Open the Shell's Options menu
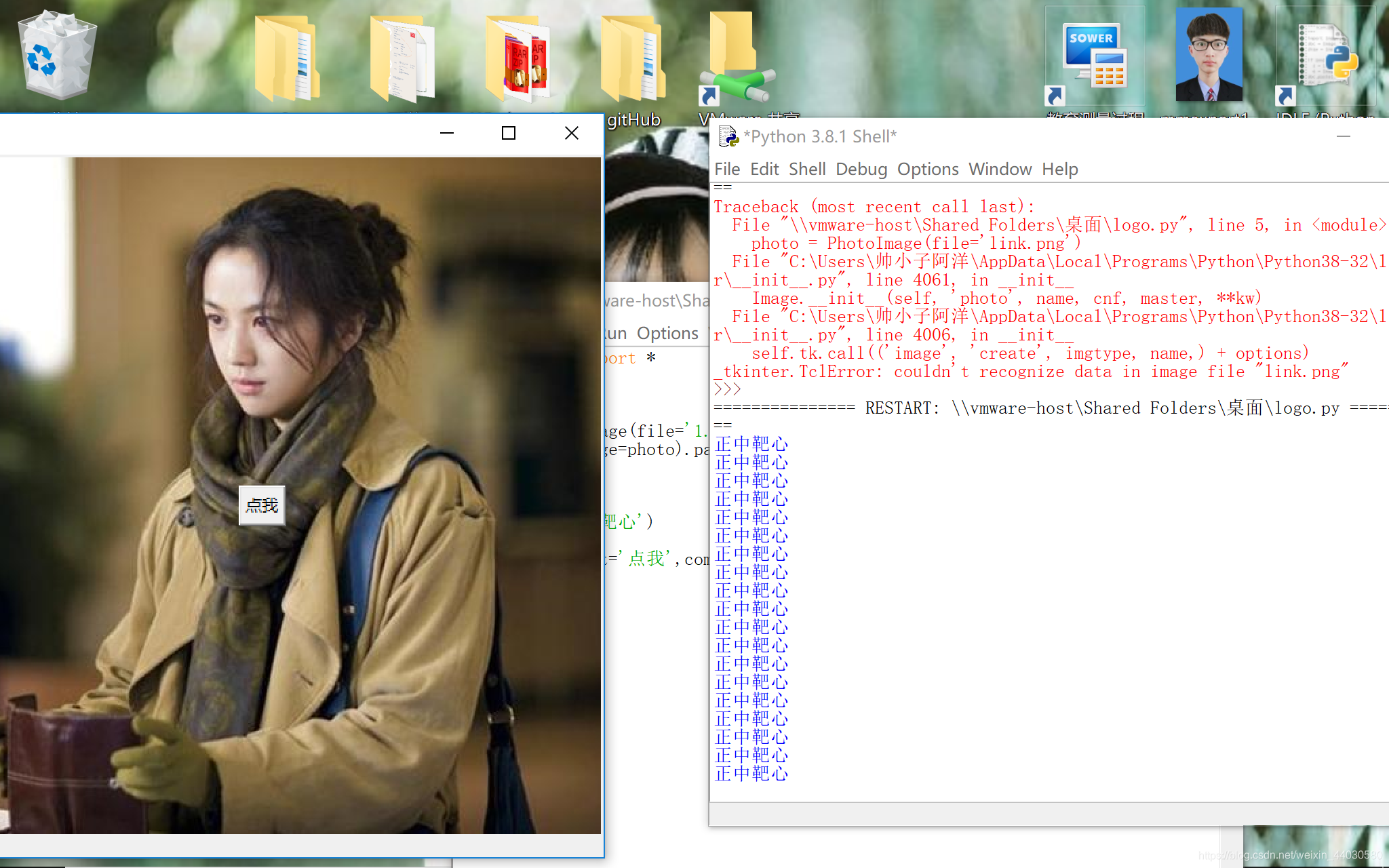 click(x=927, y=169)
